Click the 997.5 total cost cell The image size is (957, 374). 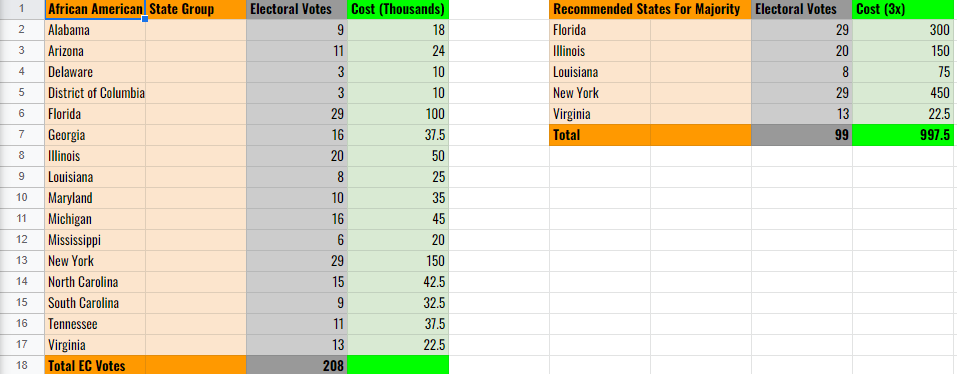point(903,135)
